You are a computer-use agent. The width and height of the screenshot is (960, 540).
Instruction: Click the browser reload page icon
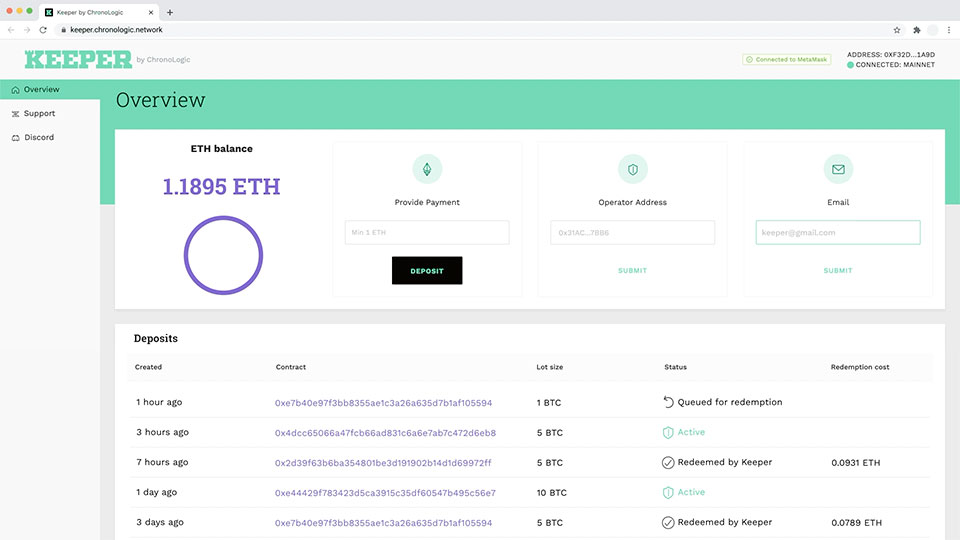[43, 30]
